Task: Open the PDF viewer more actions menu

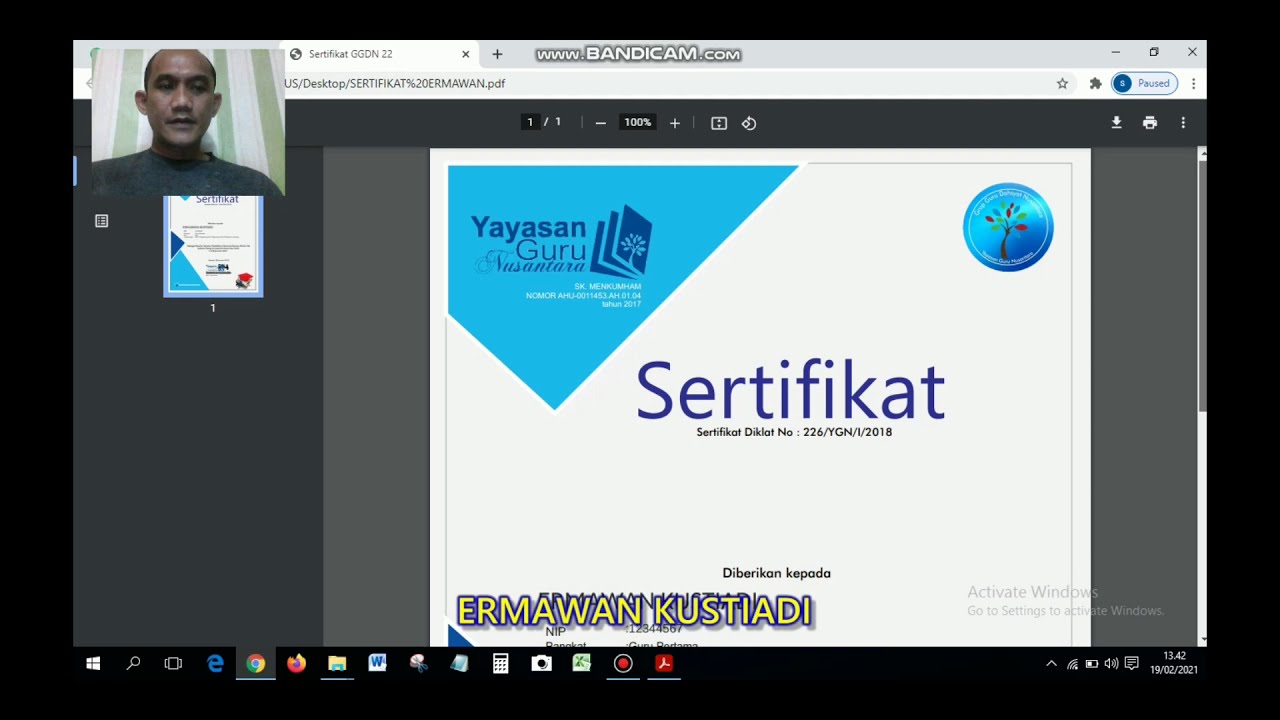Action: pos(1183,122)
